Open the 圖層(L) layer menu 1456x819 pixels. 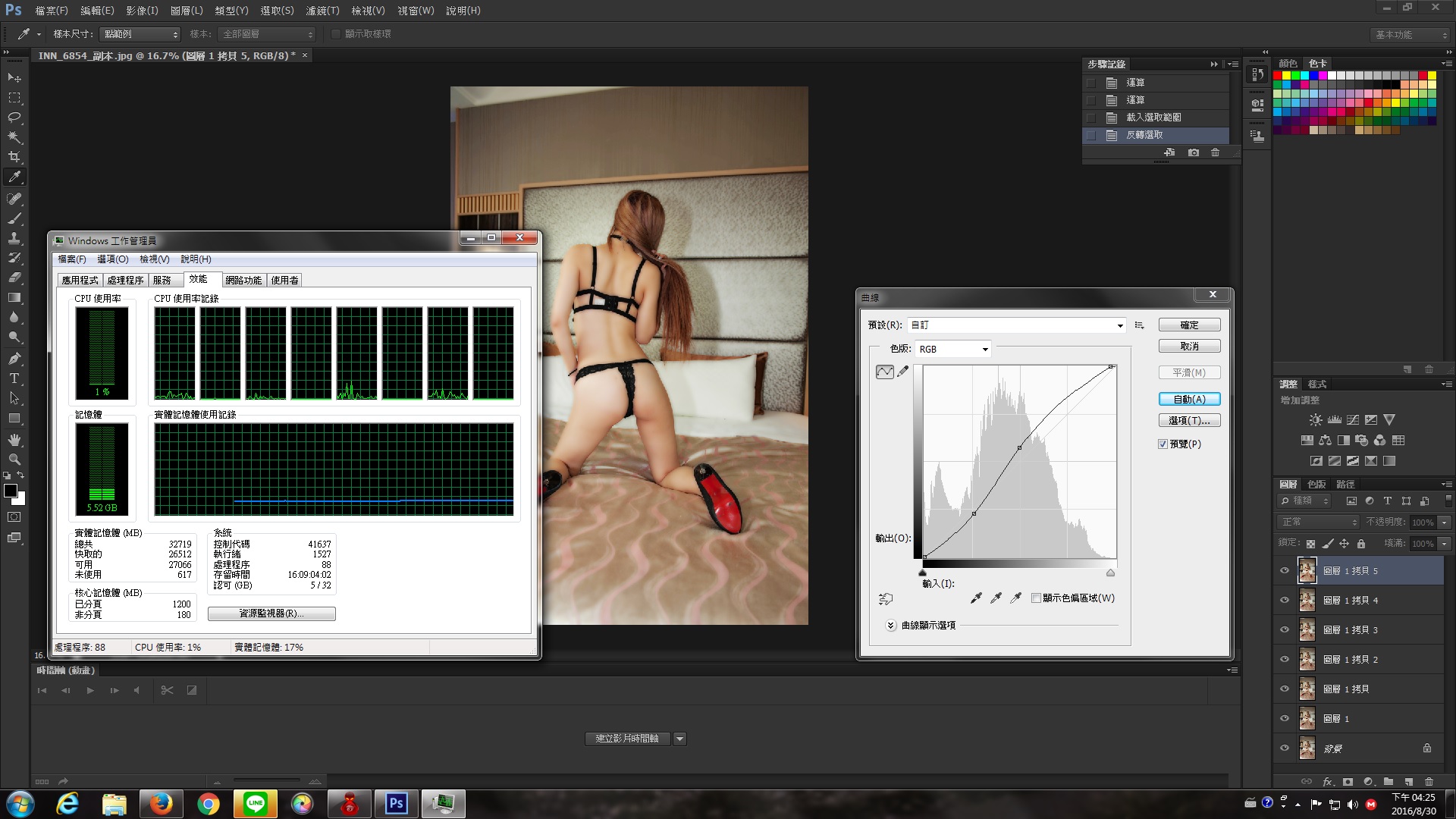(x=187, y=11)
